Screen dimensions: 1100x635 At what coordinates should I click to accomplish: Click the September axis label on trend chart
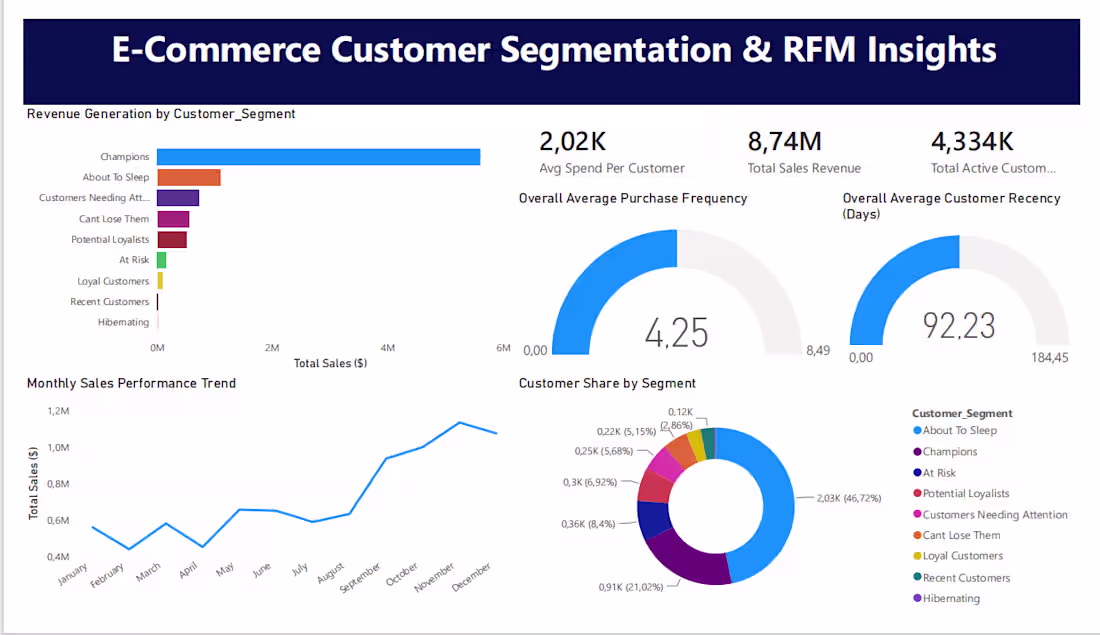click(x=360, y=577)
